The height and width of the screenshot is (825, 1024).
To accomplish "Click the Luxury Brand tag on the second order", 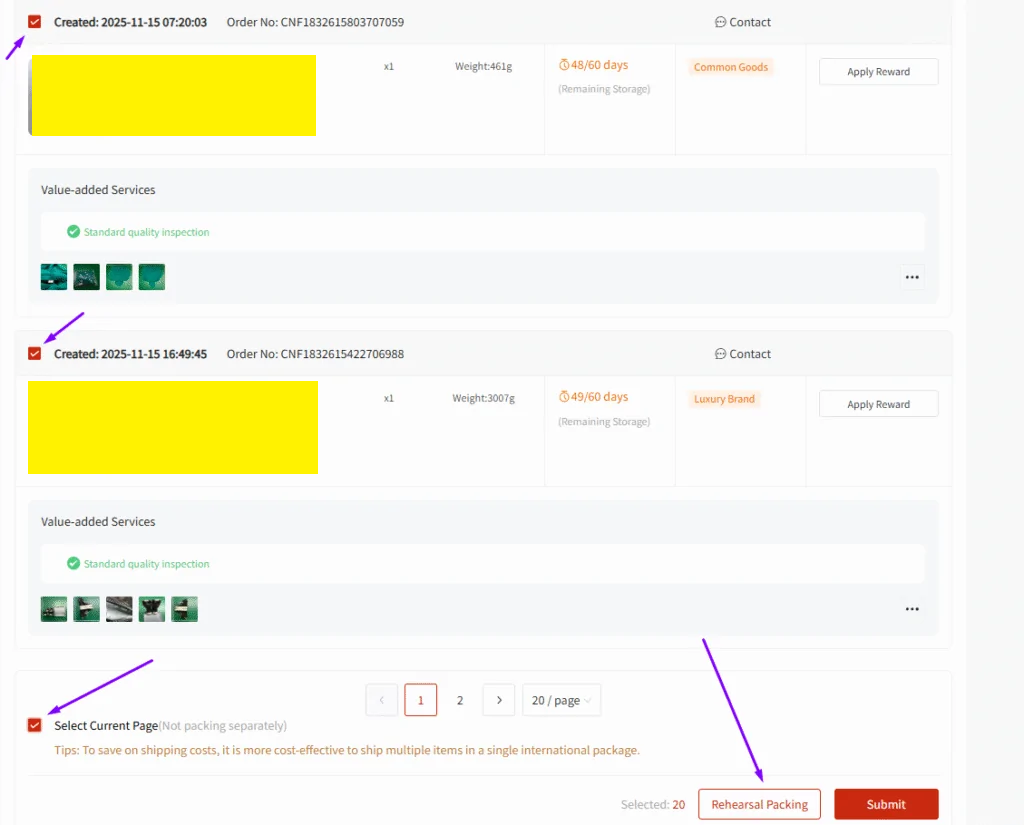I will pyautogui.click(x=724, y=398).
